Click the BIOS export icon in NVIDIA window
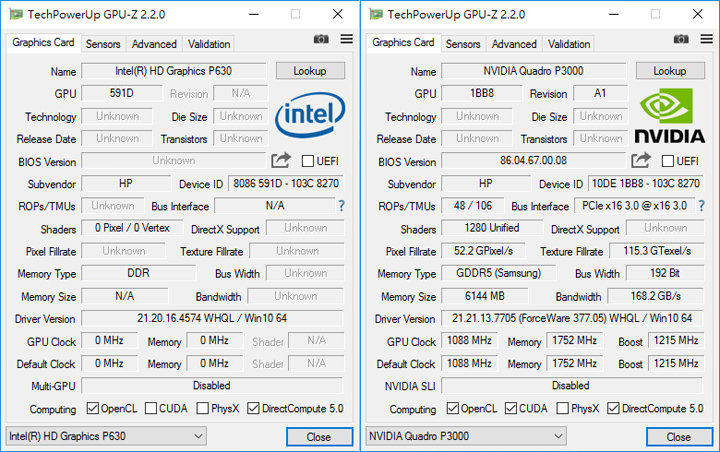720x452 pixels. [640, 160]
